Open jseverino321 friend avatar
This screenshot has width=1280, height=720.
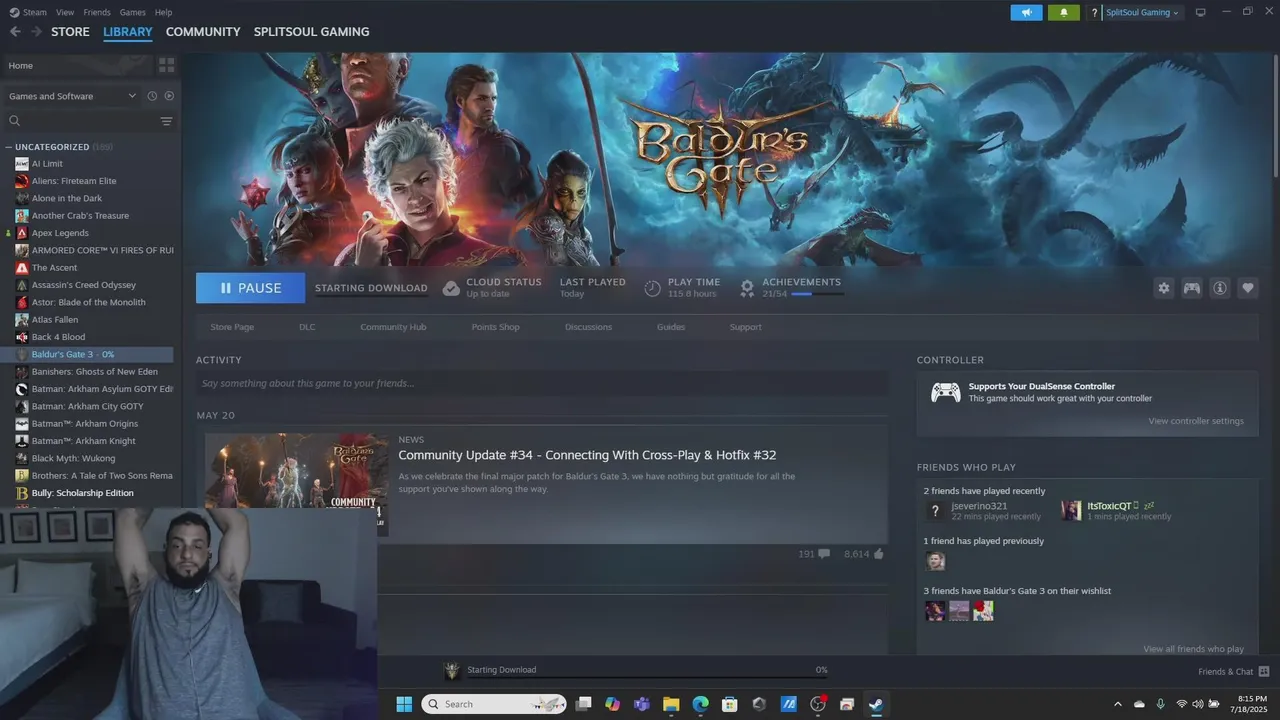pos(935,511)
